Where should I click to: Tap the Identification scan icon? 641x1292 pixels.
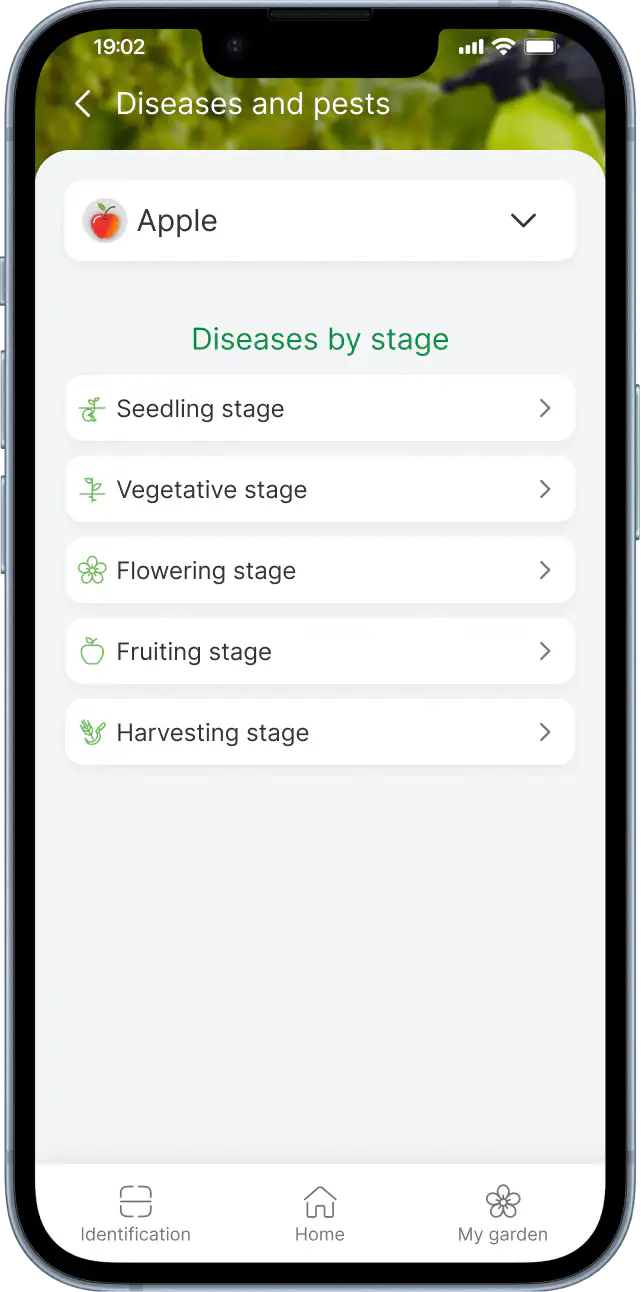pos(135,1200)
